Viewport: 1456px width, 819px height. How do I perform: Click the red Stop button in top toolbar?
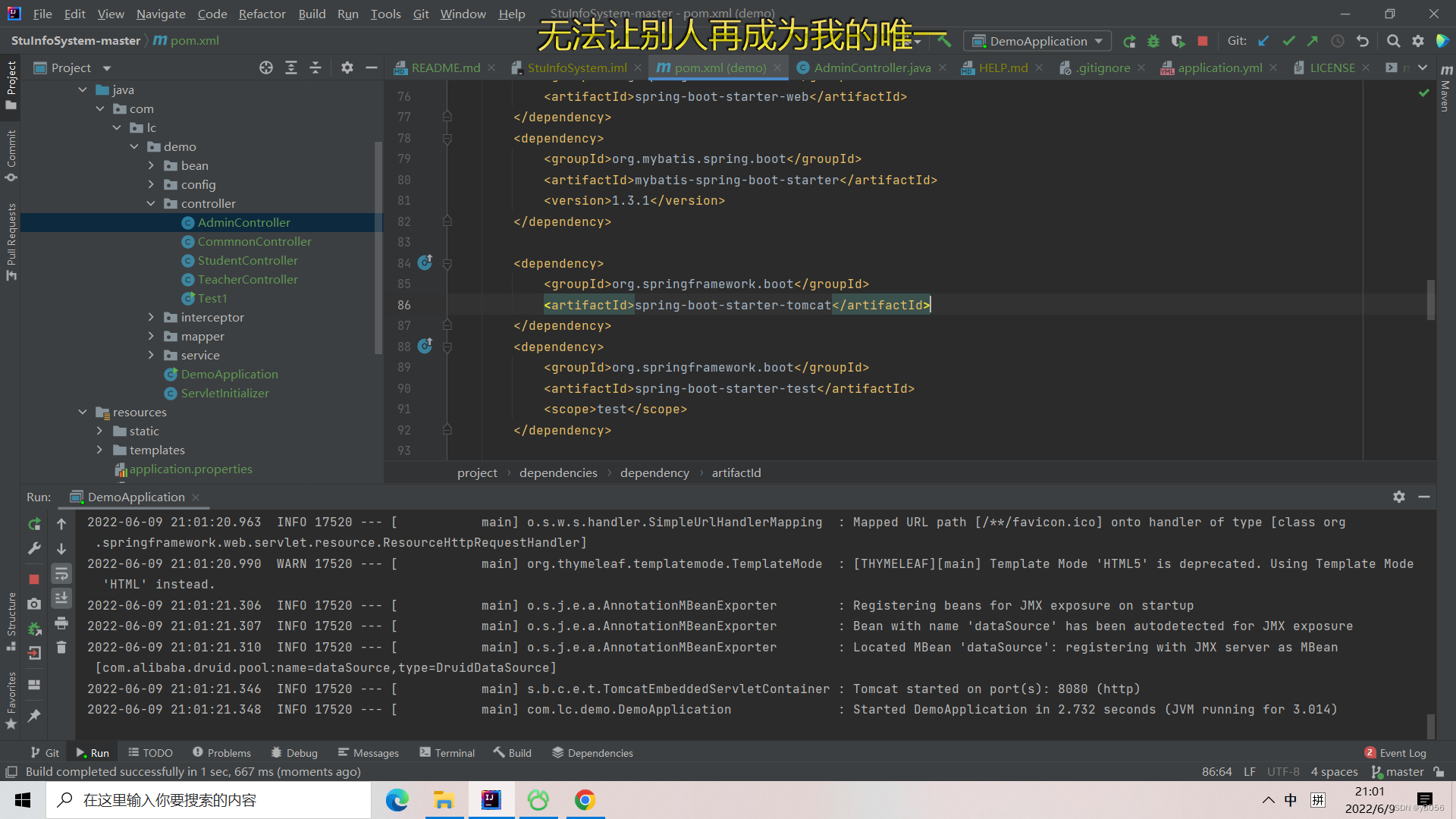(1202, 41)
